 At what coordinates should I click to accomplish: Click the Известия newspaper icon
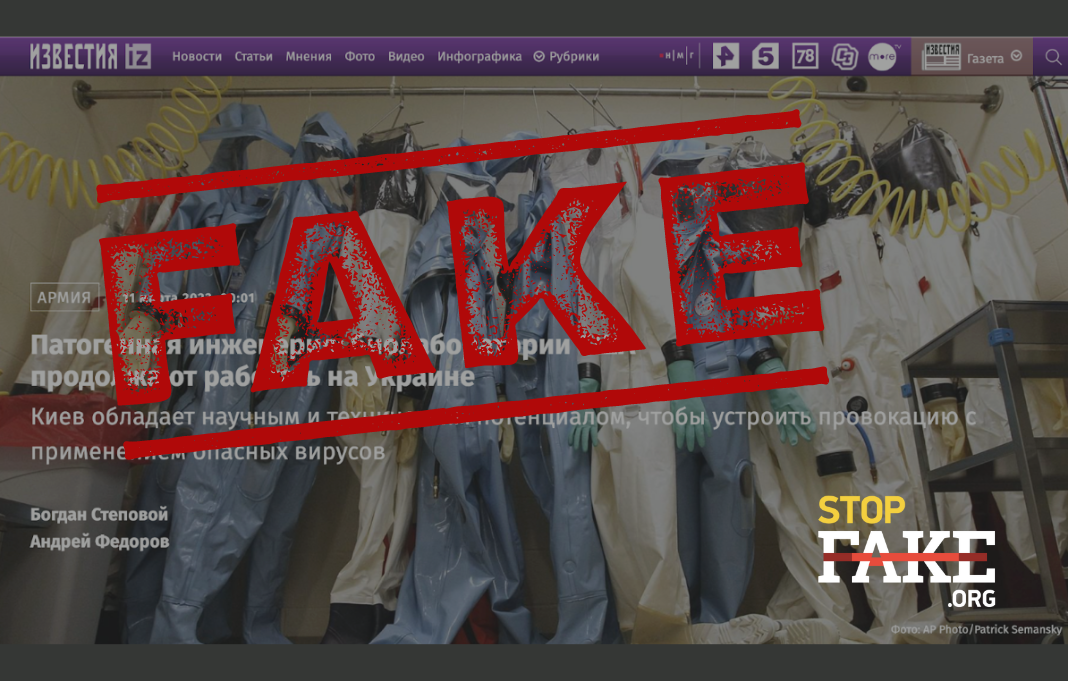tap(941, 57)
